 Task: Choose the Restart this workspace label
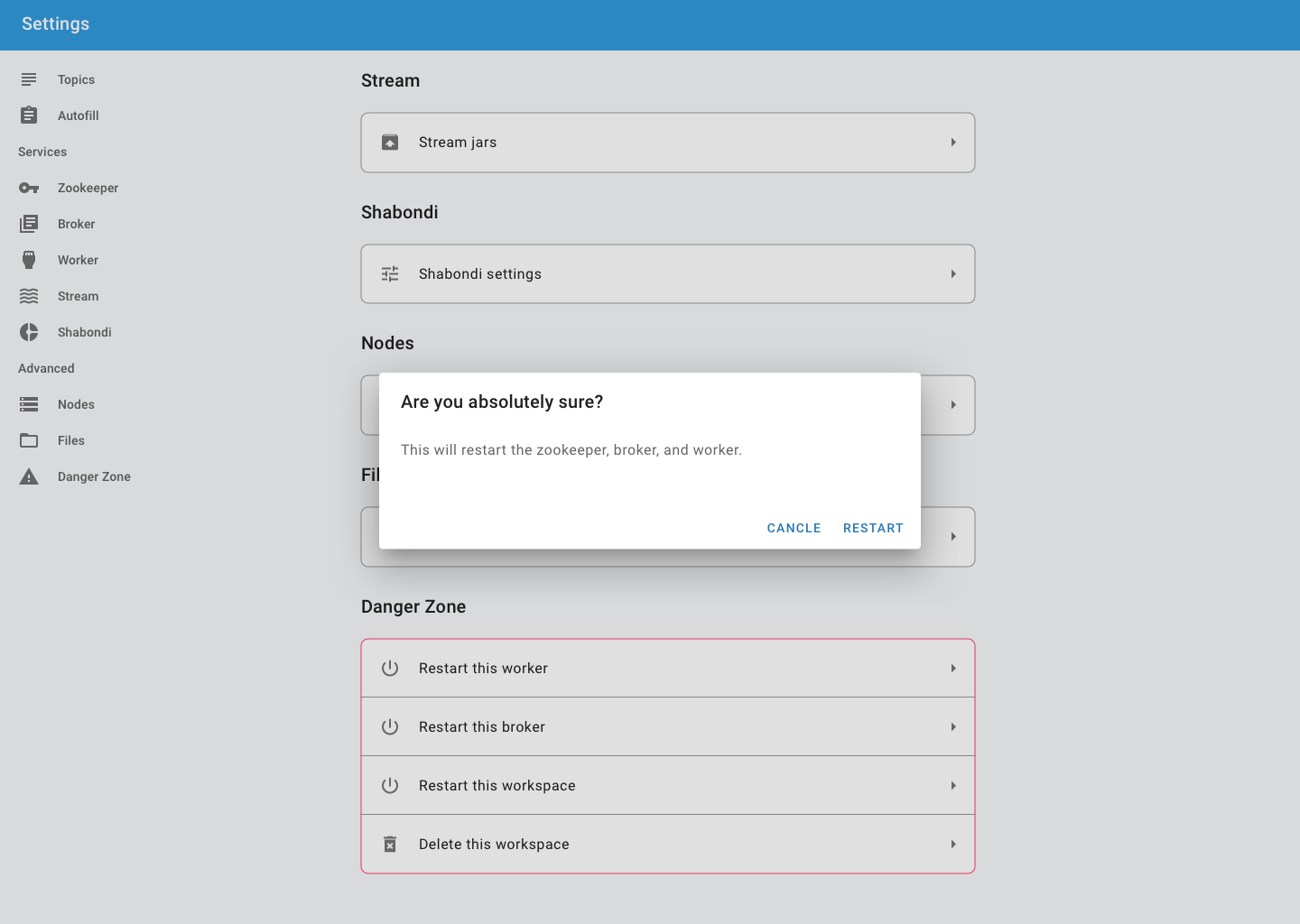point(497,786)
